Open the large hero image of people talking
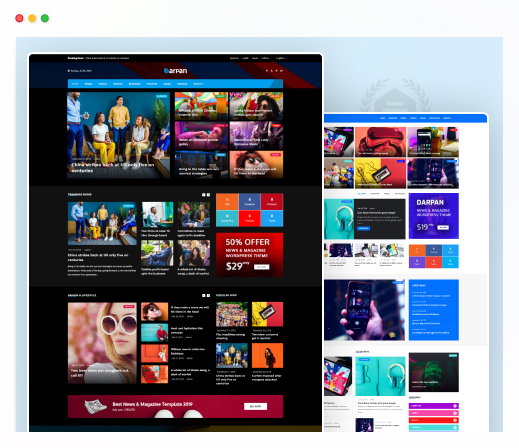Image resolution: width=519 pixels, height=448 pixels. (x=119, y=135)
